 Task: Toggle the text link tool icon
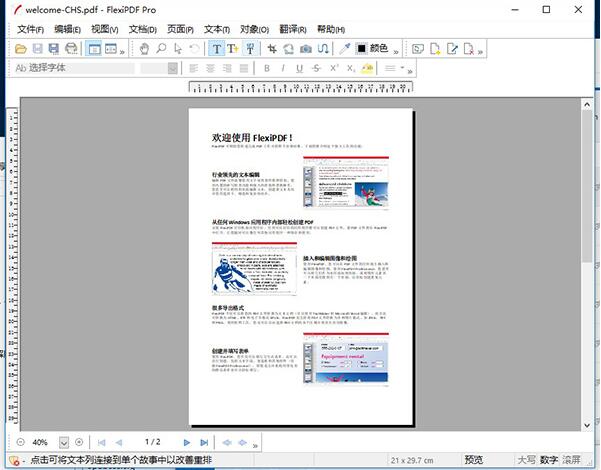(x=250, y=49)
